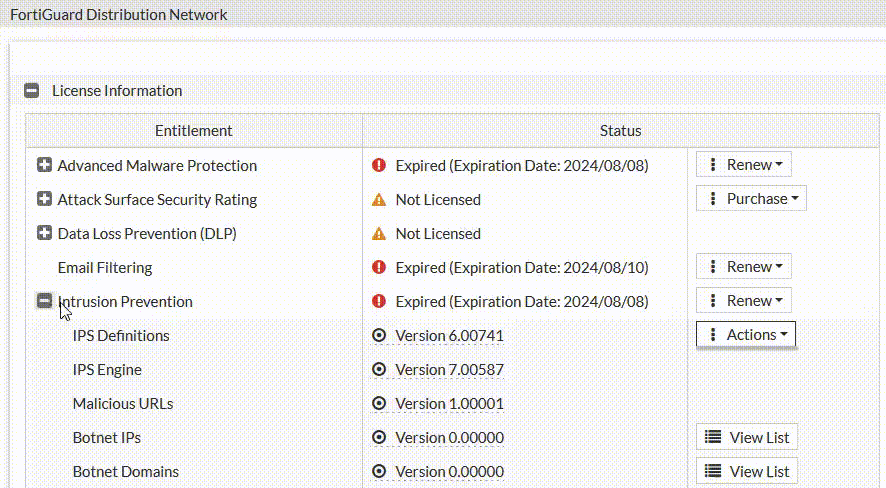Open Renew dropdown for Email Filtering
Screen dimensions: 886x488
[x=744, y=266]
